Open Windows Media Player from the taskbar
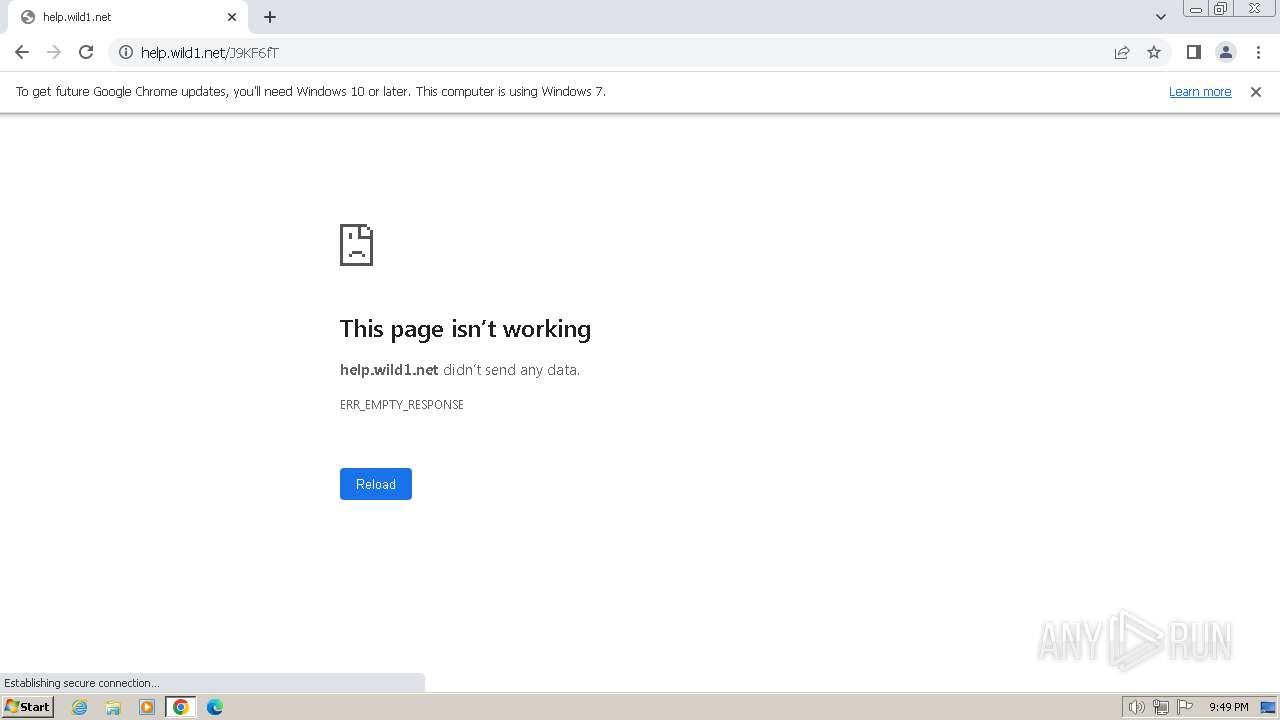 [147, 707]
